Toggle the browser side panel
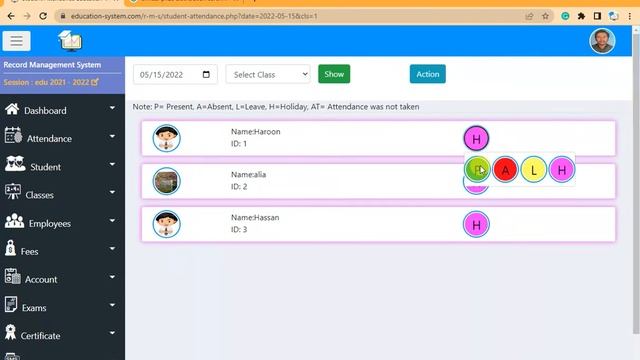 tap(597, 16)
